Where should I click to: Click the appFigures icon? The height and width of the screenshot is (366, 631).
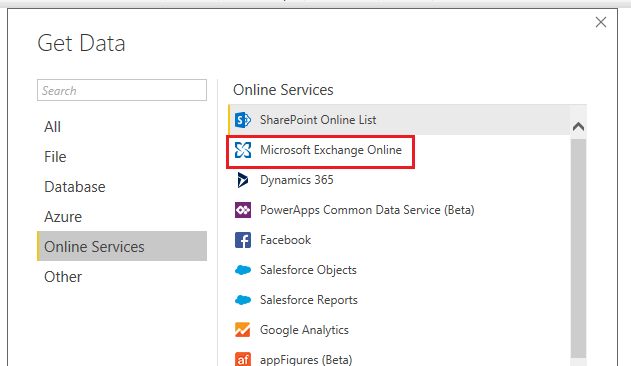pyautogui.click(x=243, y=359)
